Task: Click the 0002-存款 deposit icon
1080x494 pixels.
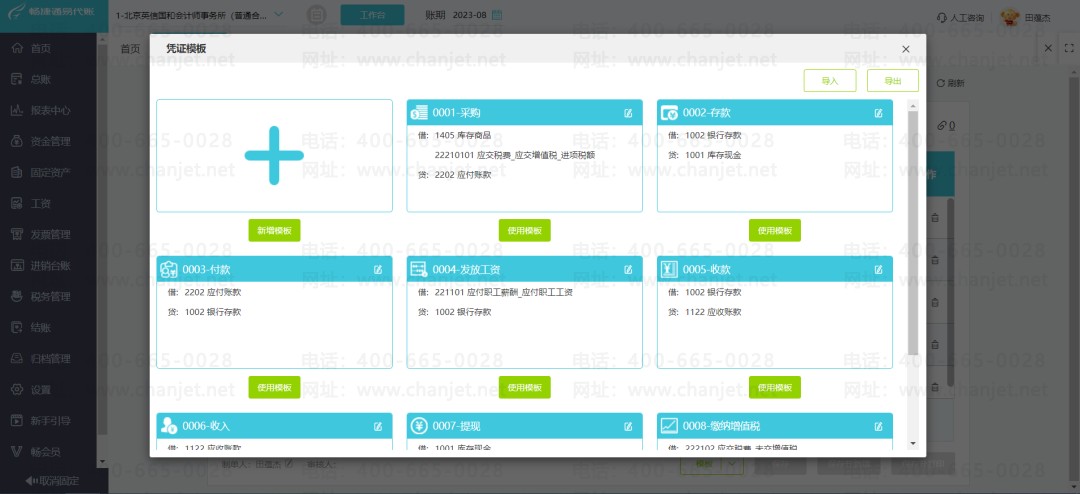Action: pyautogui.click(x=669, y=113)
